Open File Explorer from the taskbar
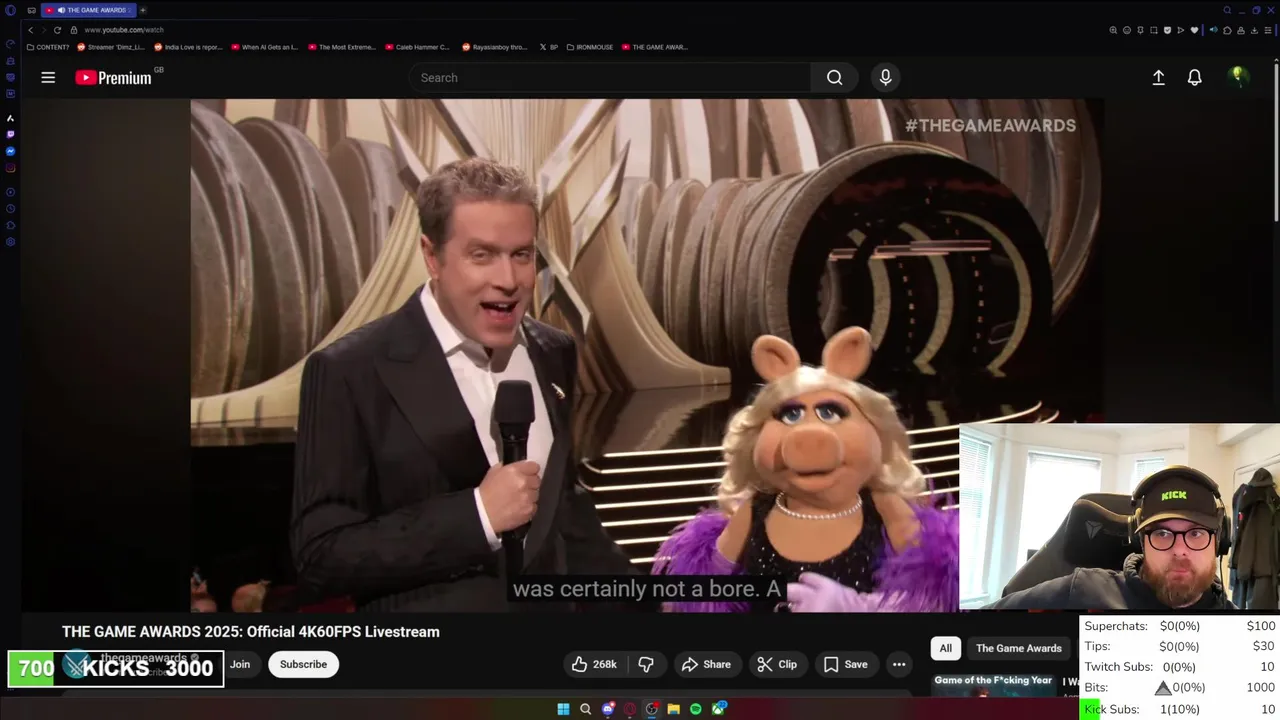 coord(674,709)
